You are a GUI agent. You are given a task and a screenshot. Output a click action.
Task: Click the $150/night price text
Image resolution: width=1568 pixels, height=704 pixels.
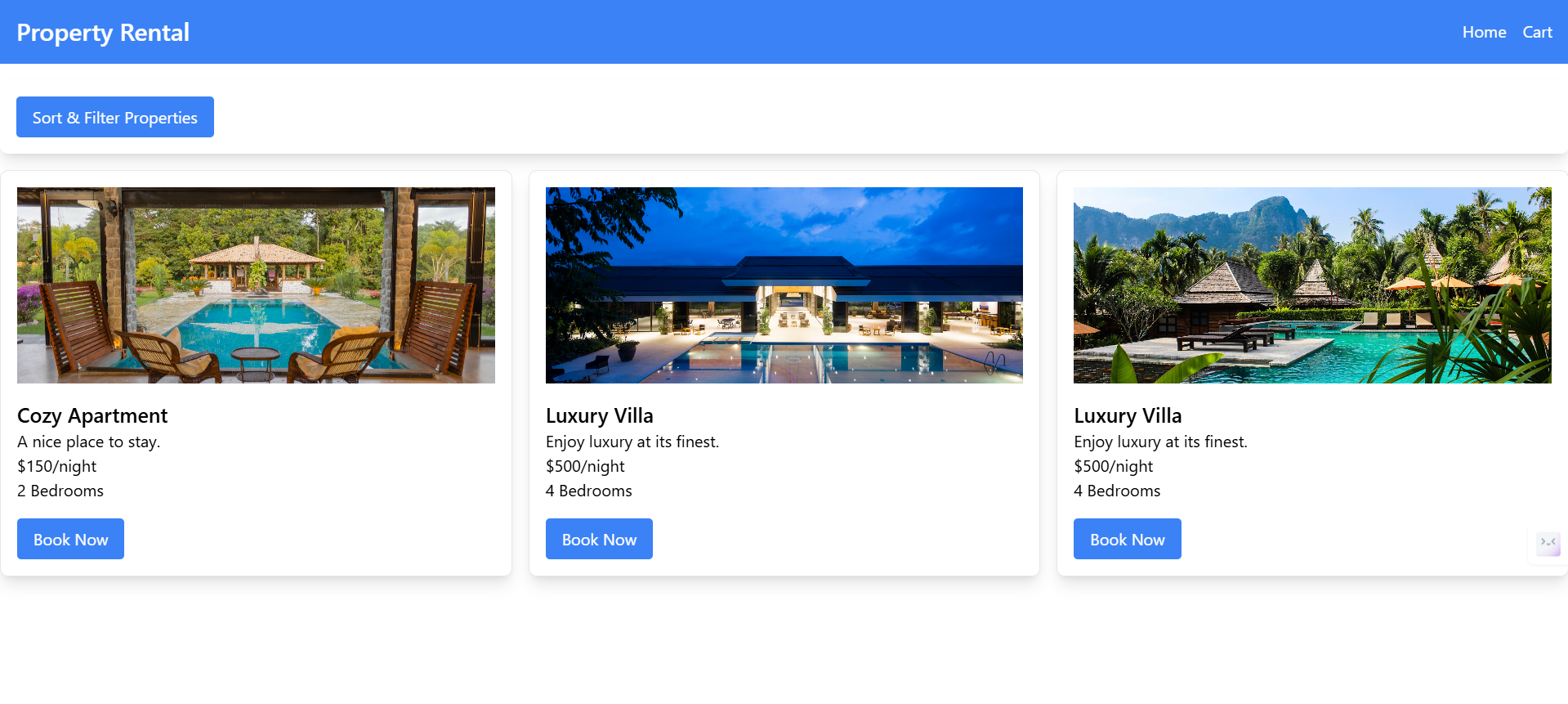coord(57,466)
